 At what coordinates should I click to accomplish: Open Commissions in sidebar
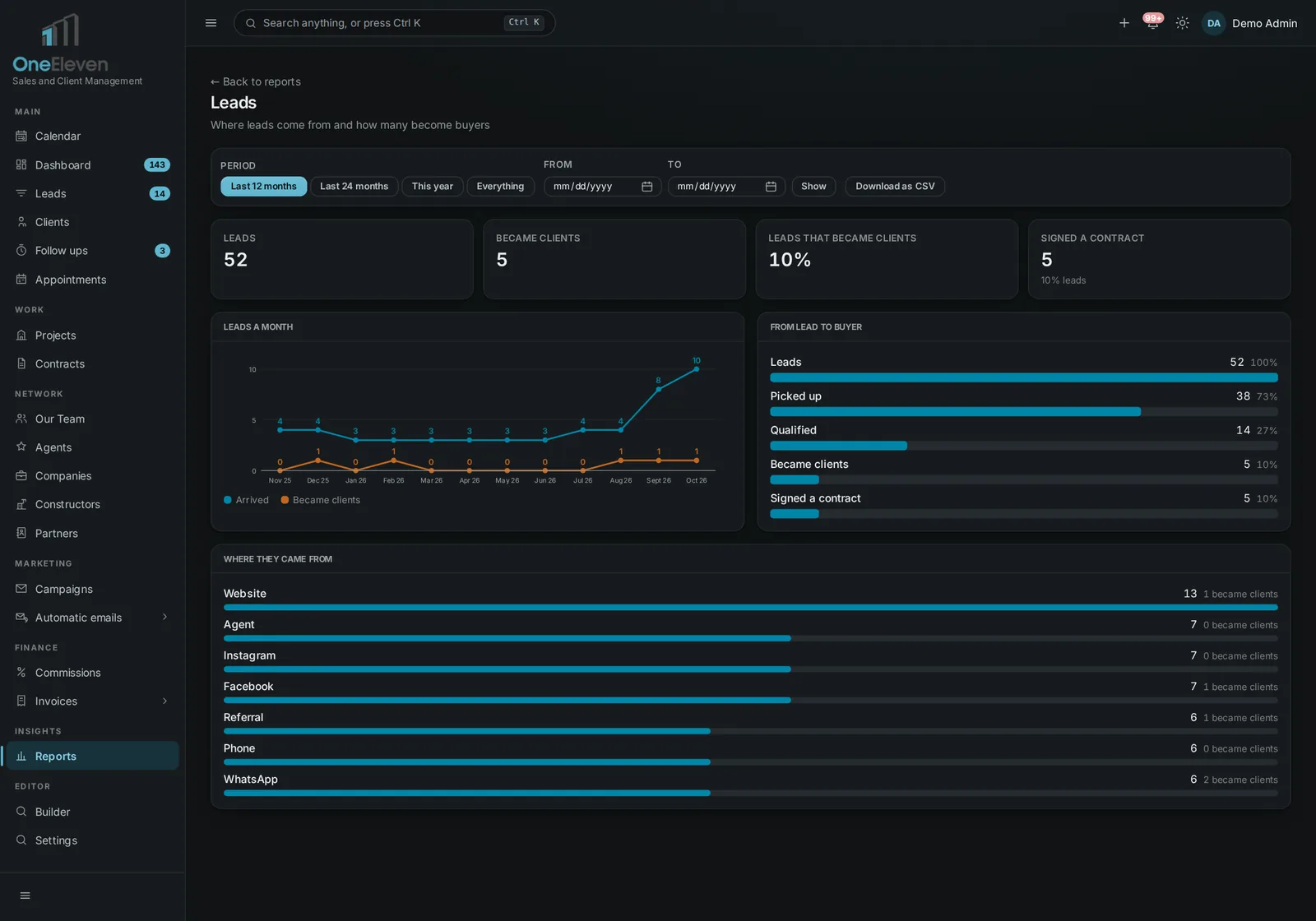91,673
